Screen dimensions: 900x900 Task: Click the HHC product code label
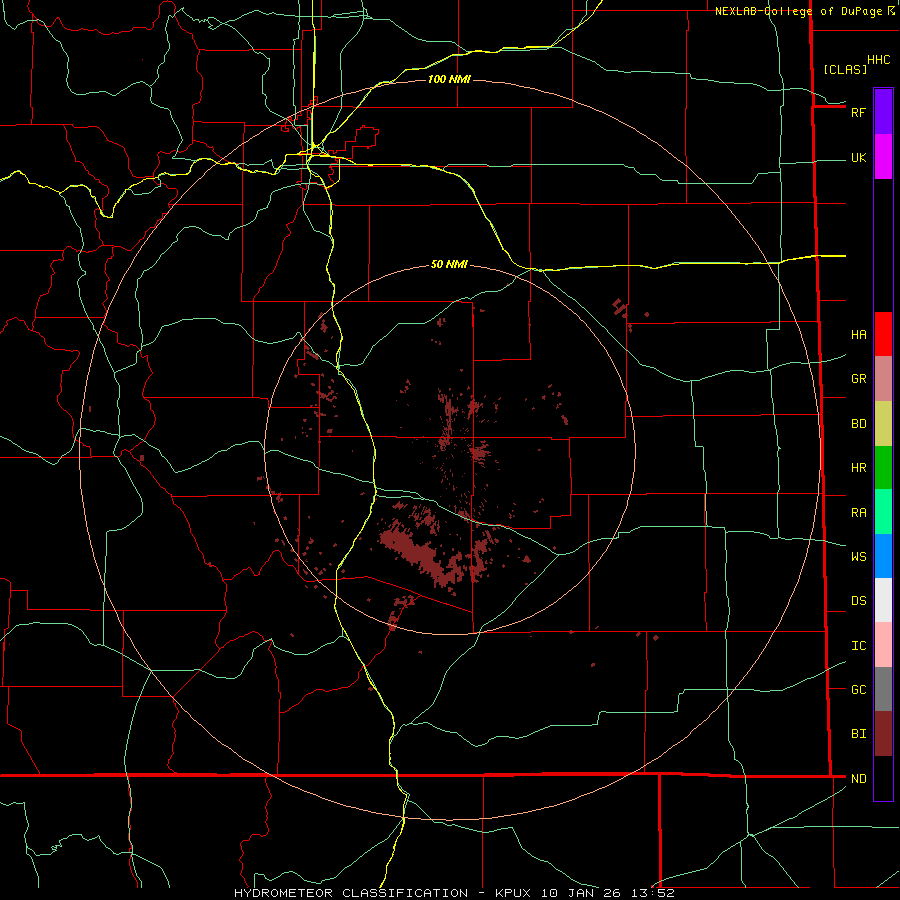click(878, 60)
